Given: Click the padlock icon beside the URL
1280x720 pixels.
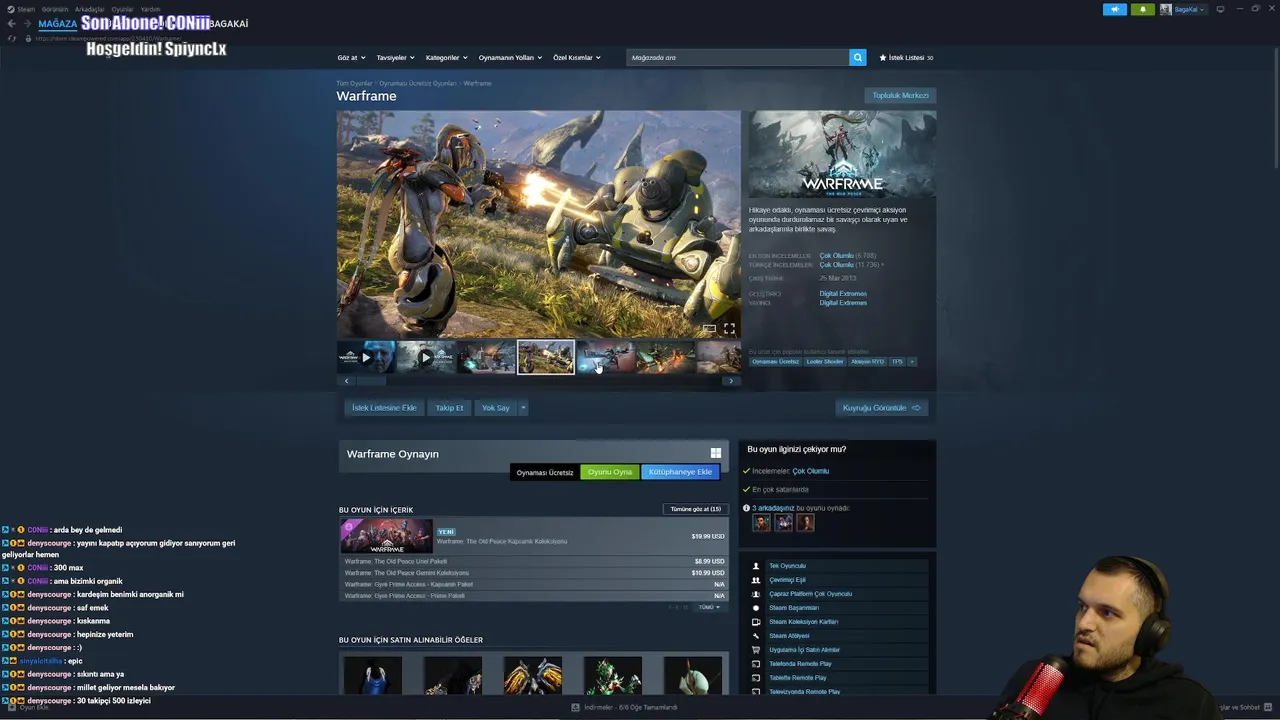Looking at the screenshot, I should pyautogui.click(x=28, y=38).
